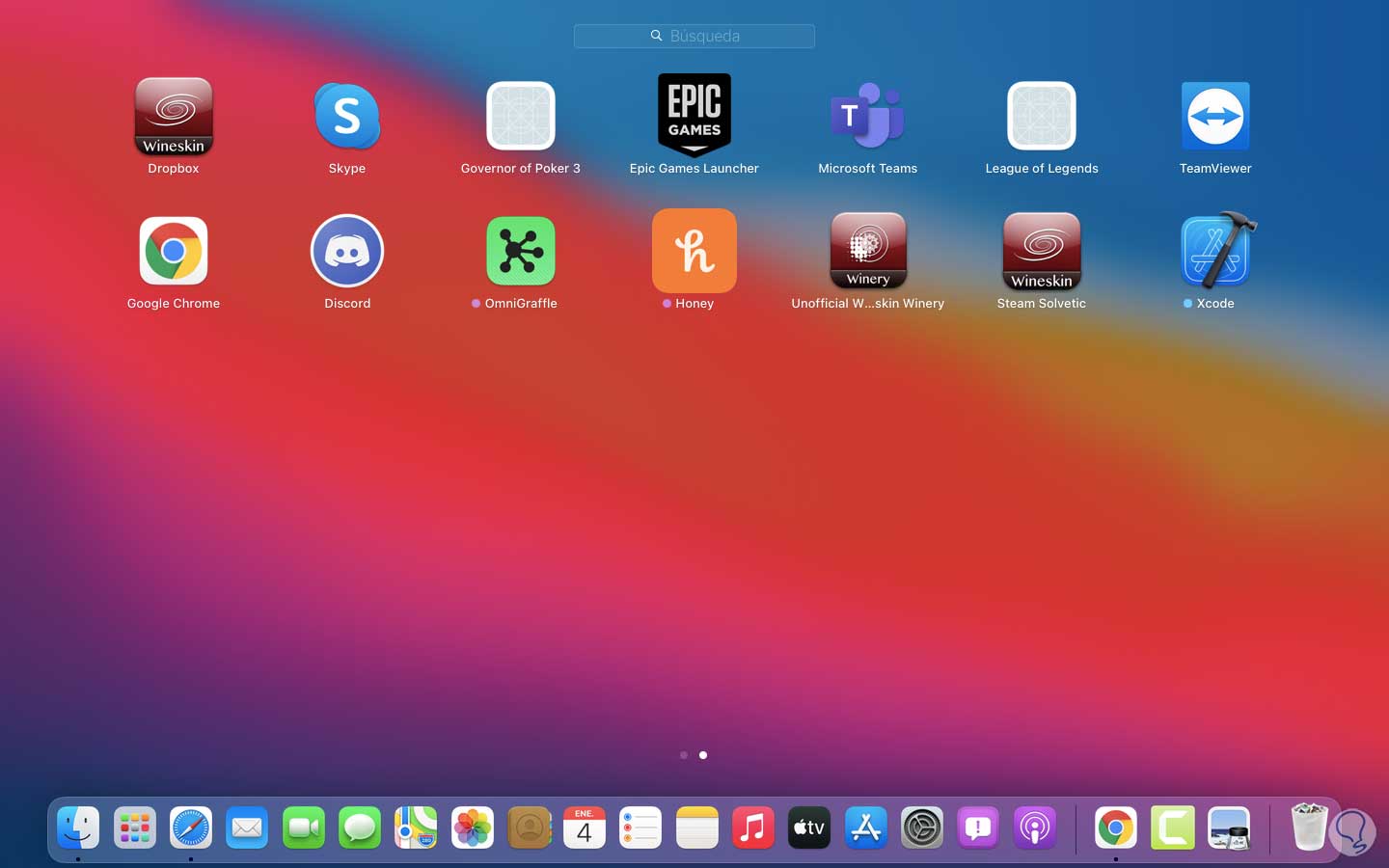Open TeamViewer from Launchpad

tap(1215, 117)
